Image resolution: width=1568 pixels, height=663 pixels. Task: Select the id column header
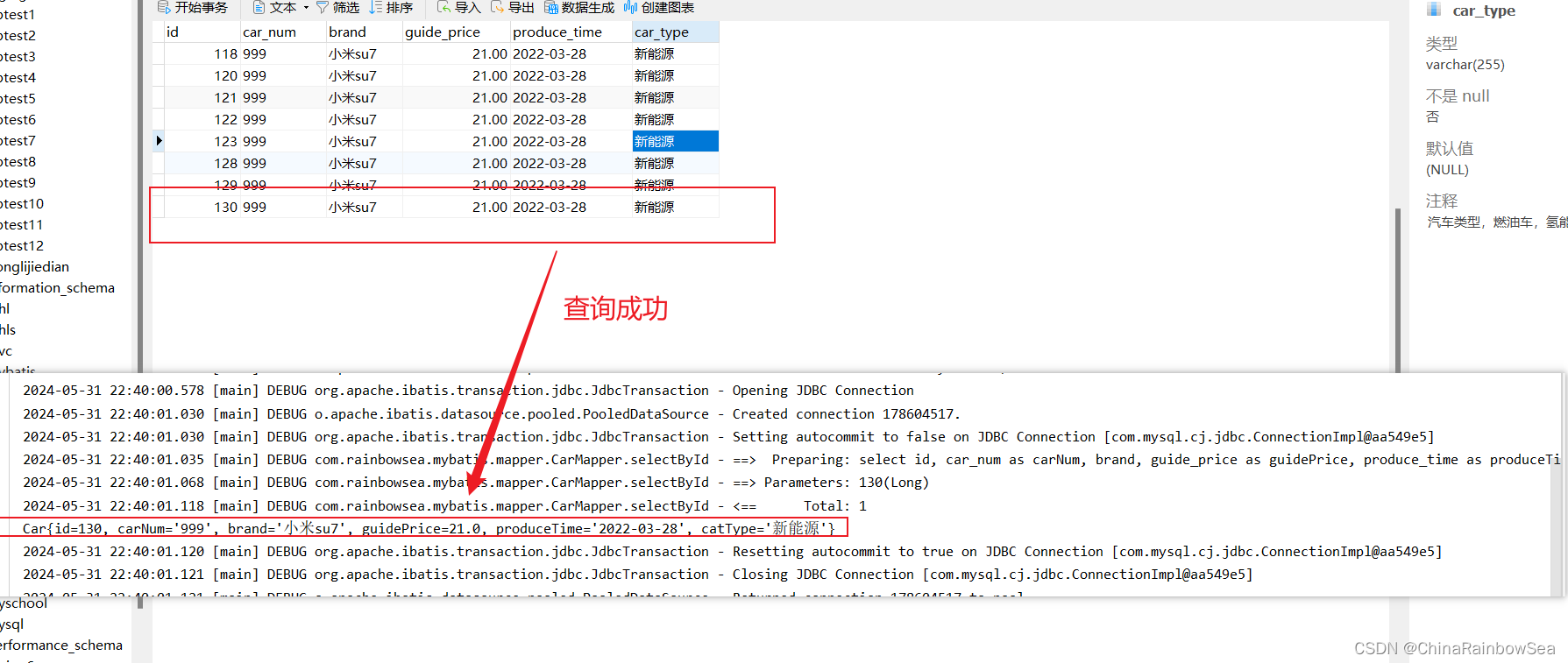point(202,32)
